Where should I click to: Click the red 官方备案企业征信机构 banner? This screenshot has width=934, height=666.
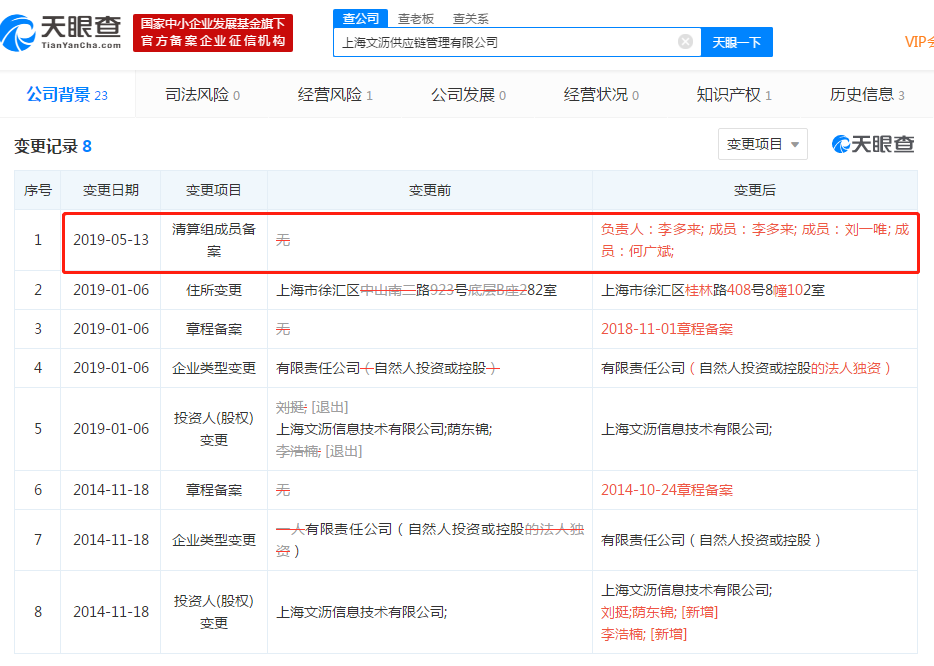pos(213,33)
